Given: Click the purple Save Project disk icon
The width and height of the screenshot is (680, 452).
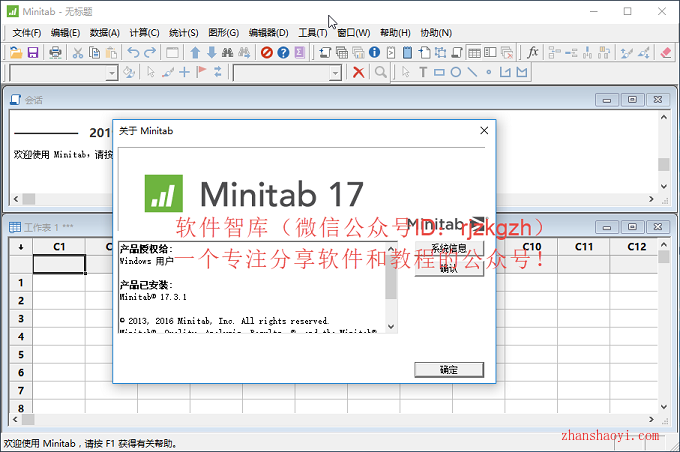Looking at the screenshot, I should click(33, 52).
